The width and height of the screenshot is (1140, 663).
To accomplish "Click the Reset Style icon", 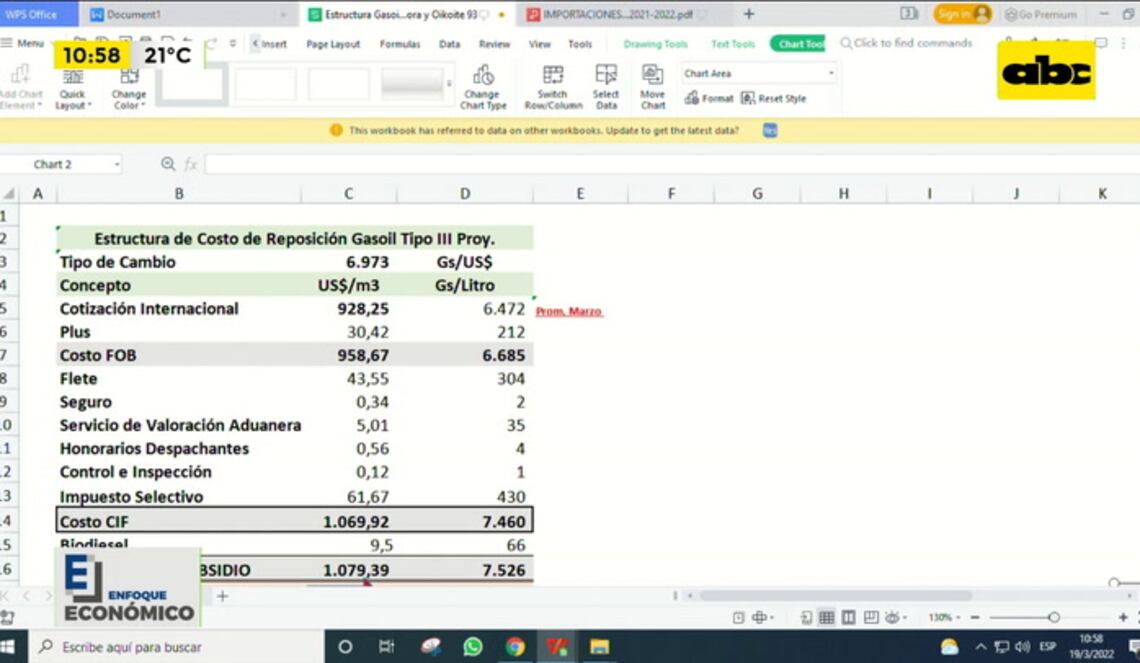I will click(748, 99).
